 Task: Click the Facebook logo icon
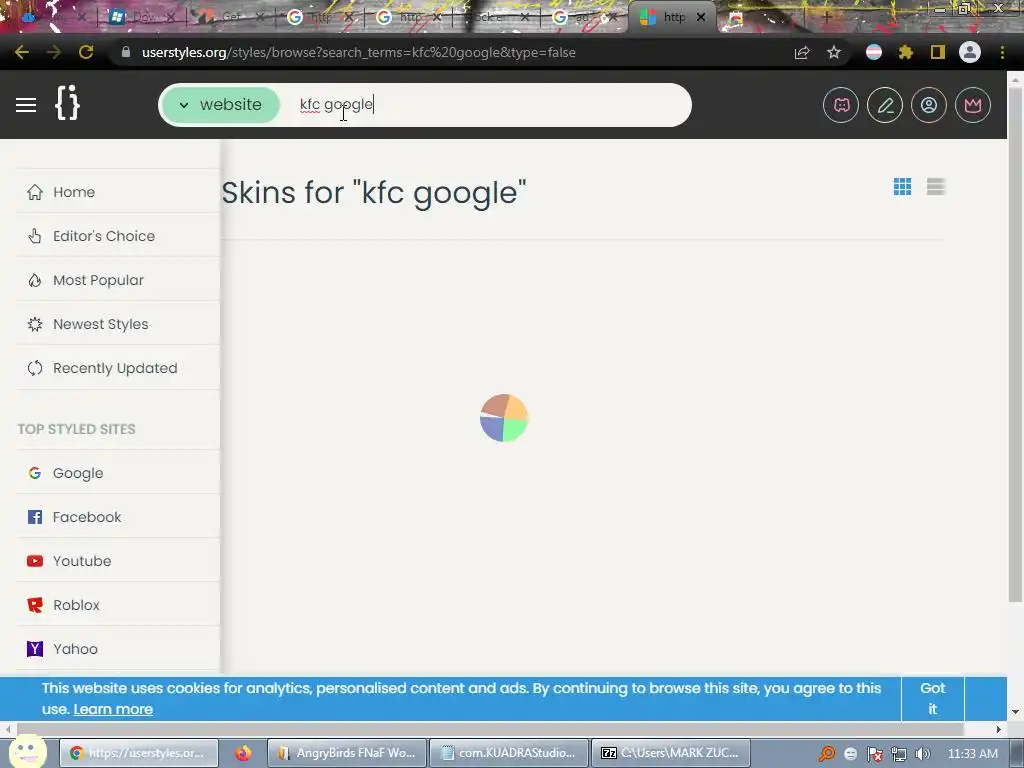click(x=35, y=517)
